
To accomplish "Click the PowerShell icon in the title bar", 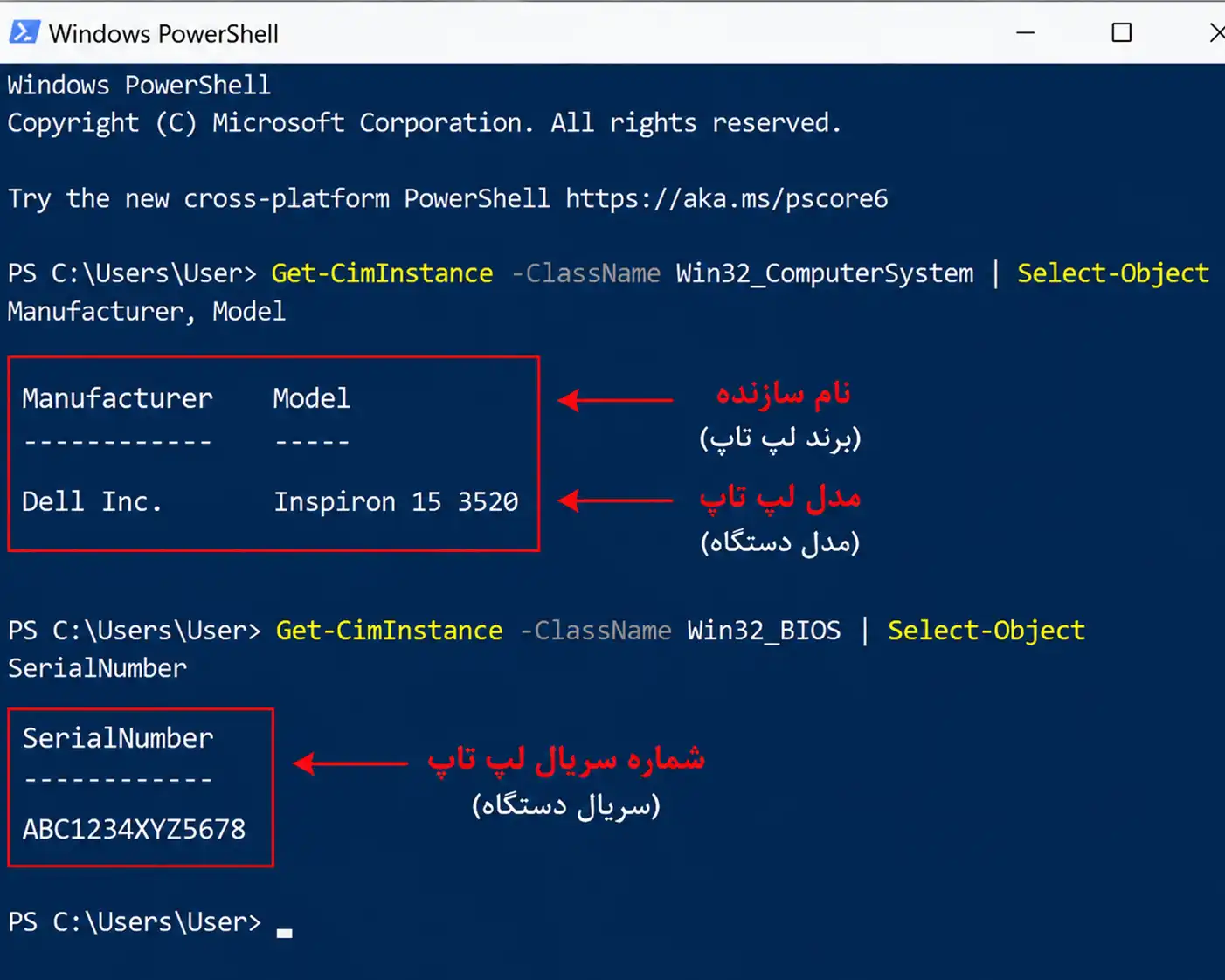I will point(24,33).
